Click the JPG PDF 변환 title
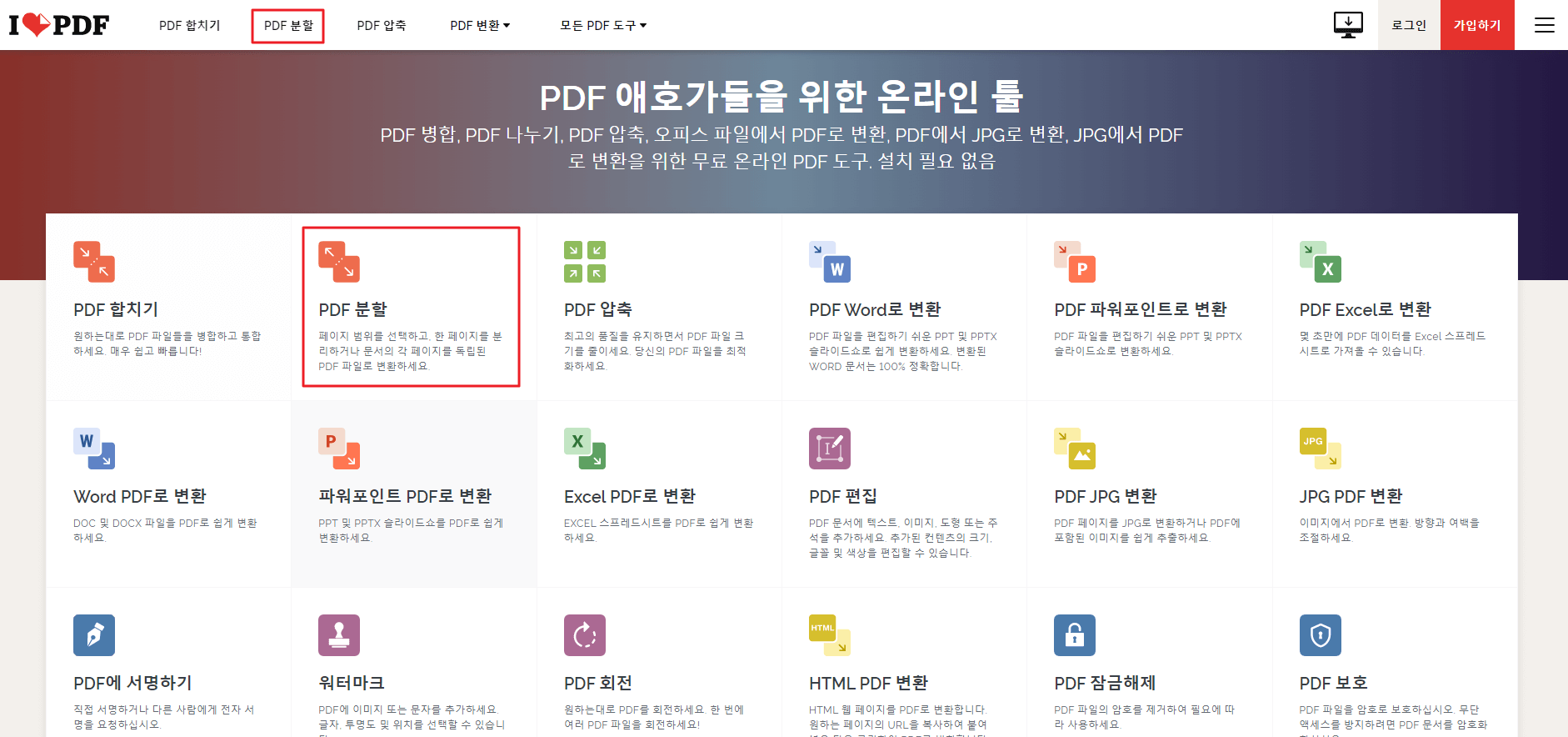 (1351, 496)
